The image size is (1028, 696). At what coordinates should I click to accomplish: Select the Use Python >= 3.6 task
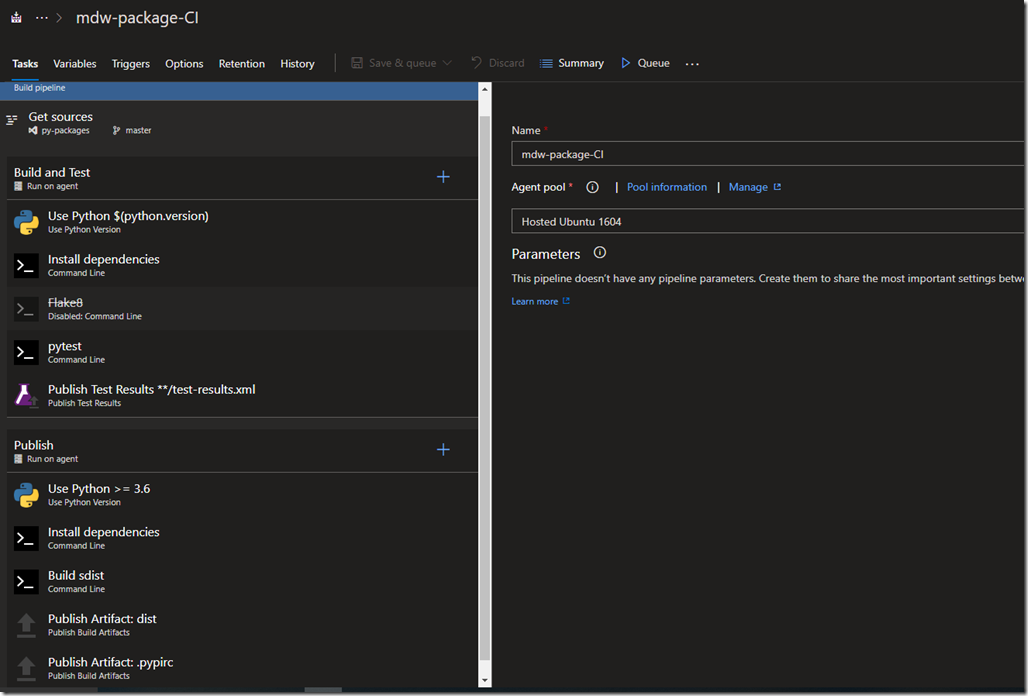pos(243,494)
